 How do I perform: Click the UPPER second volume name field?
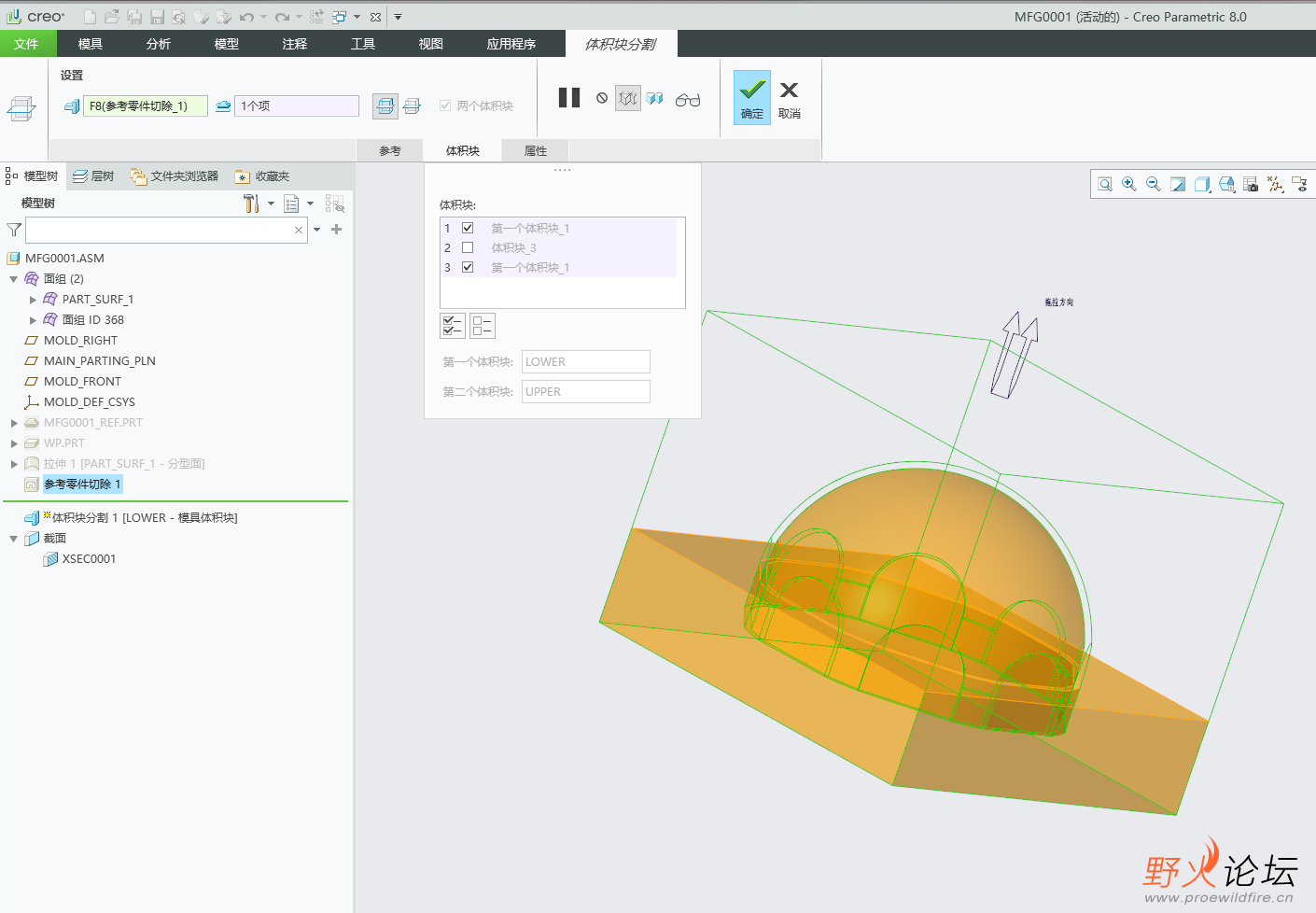pyautogui.click(x=586, y=392)
